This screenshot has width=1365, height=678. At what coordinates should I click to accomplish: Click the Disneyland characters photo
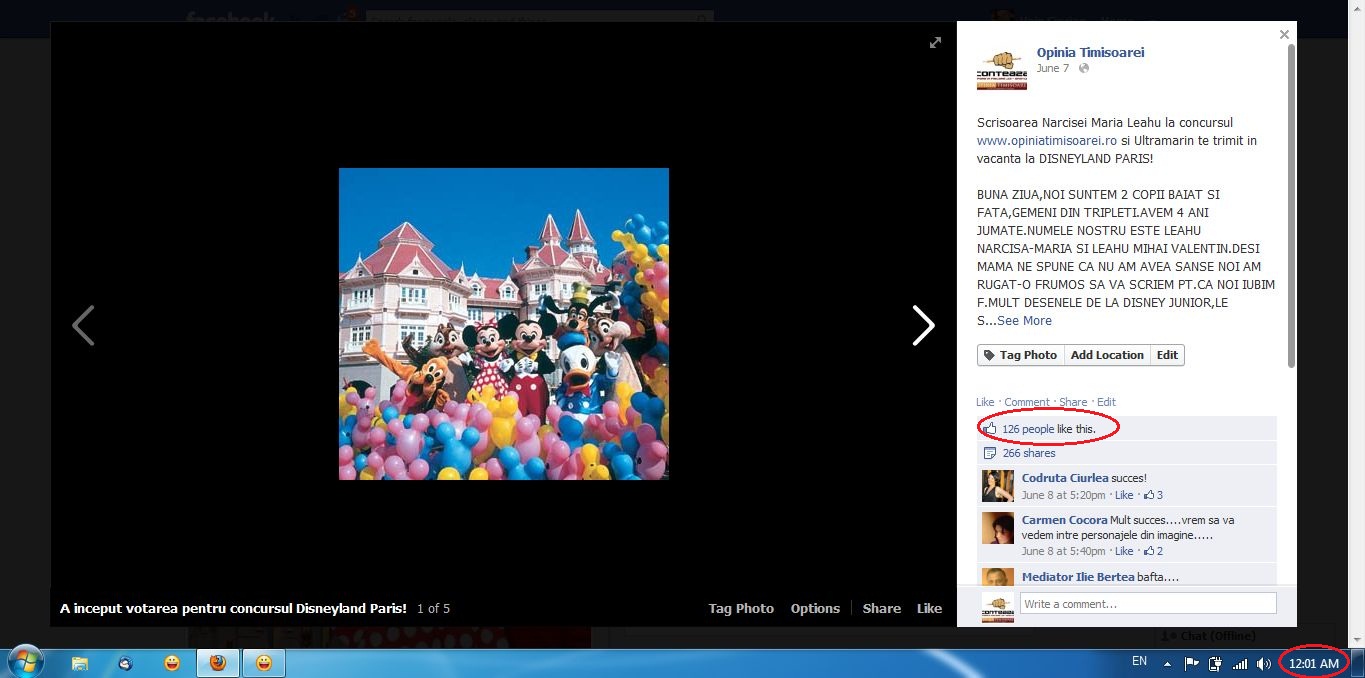[x=504, y=324]
